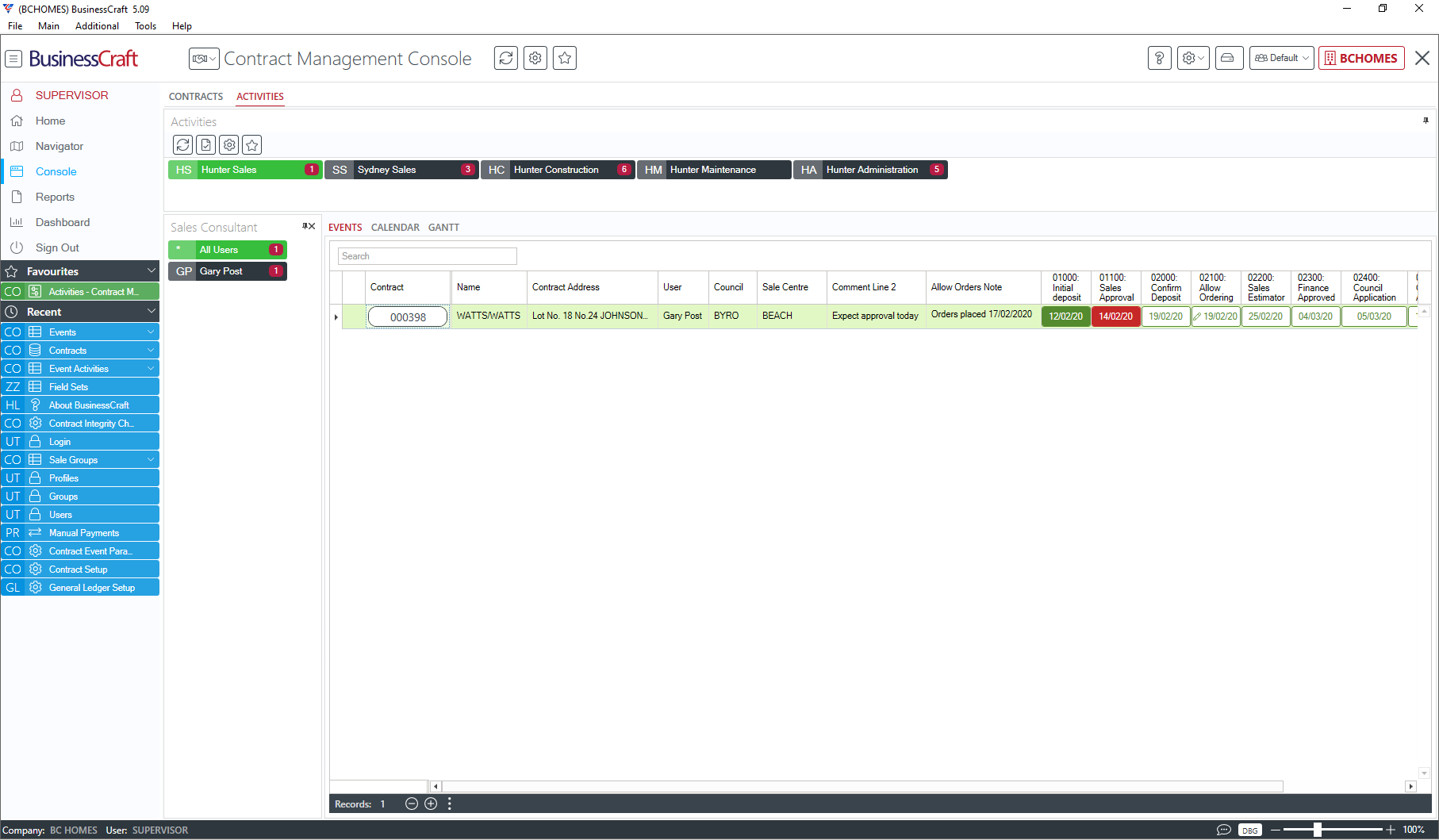Select the Hunter Administration group tile
The image size is (1439, 840).
tap(870, 170)
